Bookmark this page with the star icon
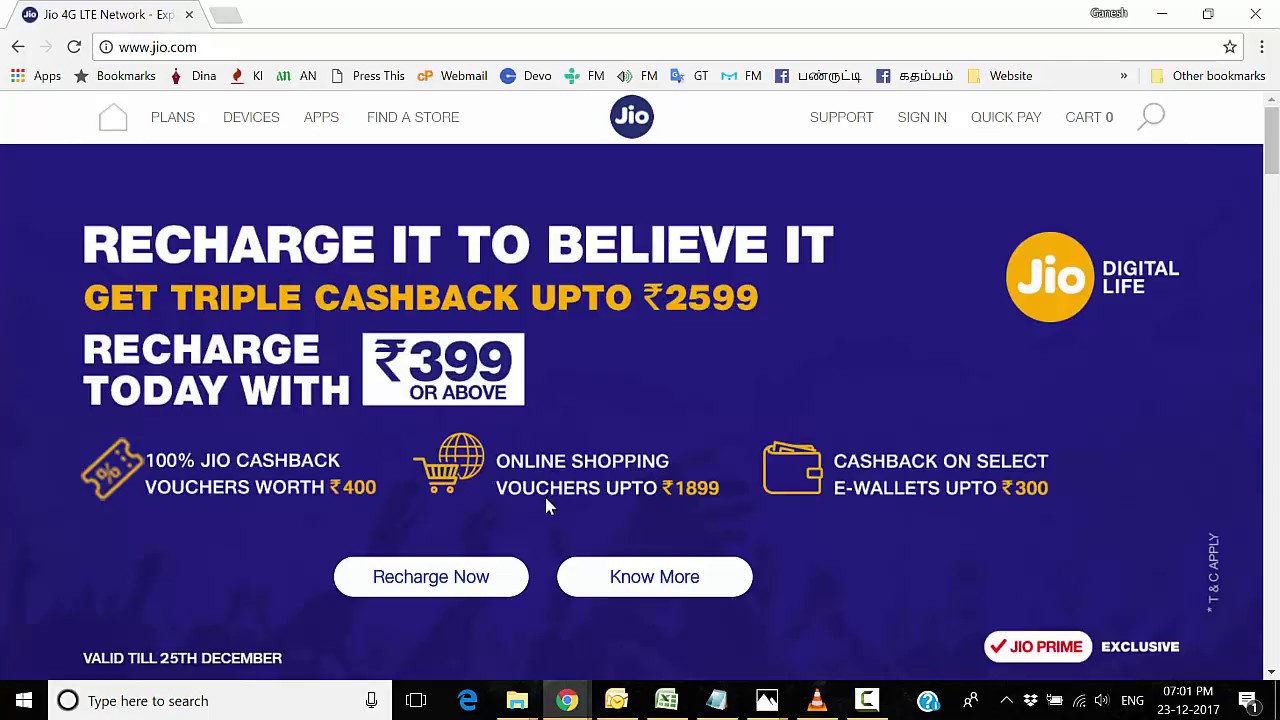Screen dimensions: 1280x720 (x=1230, y=47)
